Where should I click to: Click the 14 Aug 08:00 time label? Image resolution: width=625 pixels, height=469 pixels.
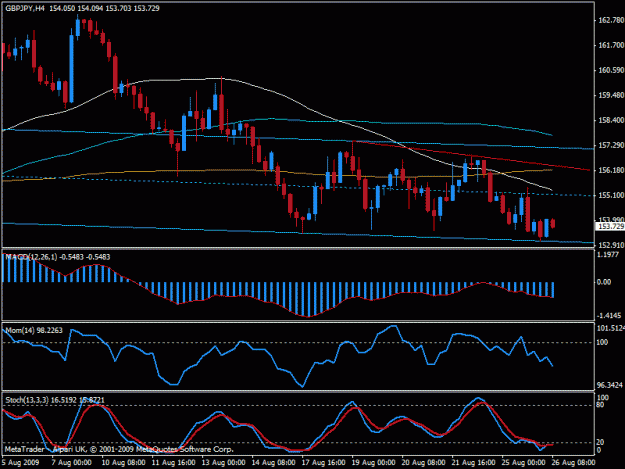click(x=273, y=463)
